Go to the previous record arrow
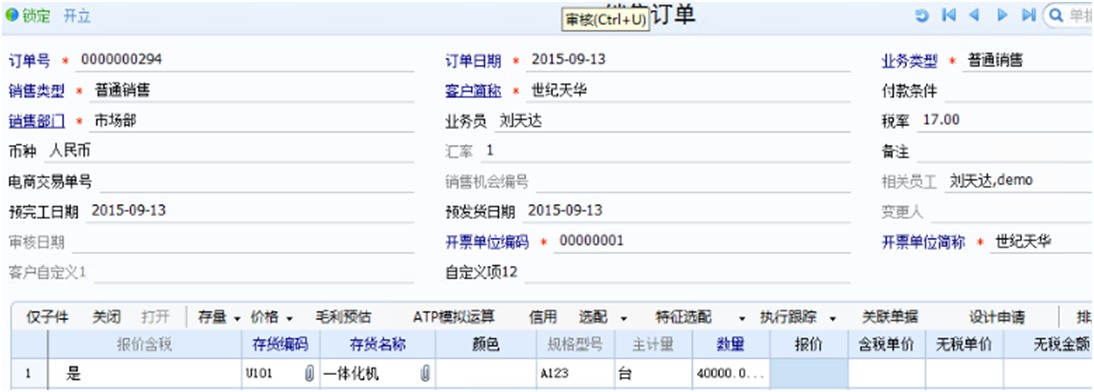This screenshot has height=392, width=1094. tap(975, 15)
